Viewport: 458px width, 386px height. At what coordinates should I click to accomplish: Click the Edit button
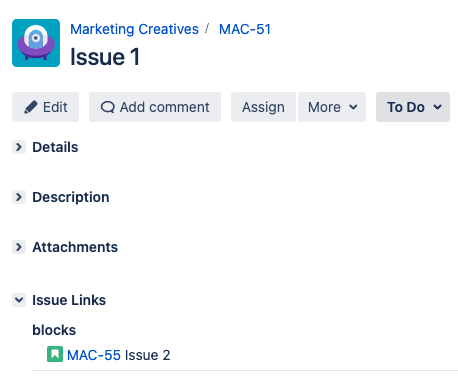(x=46, y=107)
